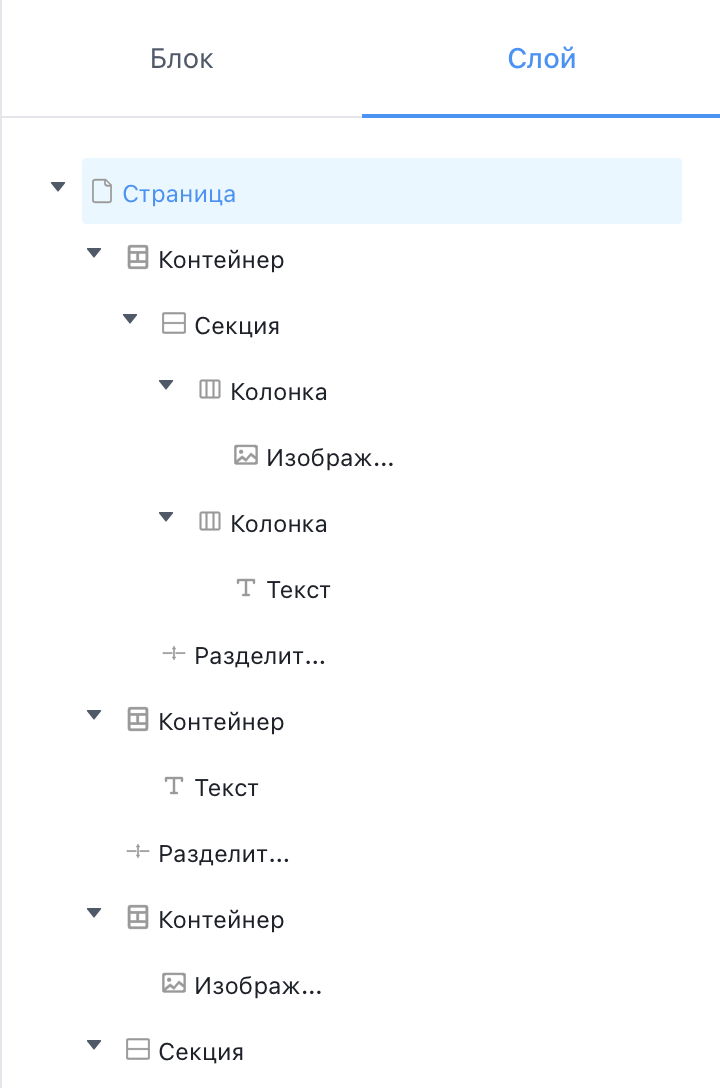Click the page icon beside Страница
The image size is (720, 1088).
tap(101, 191)
